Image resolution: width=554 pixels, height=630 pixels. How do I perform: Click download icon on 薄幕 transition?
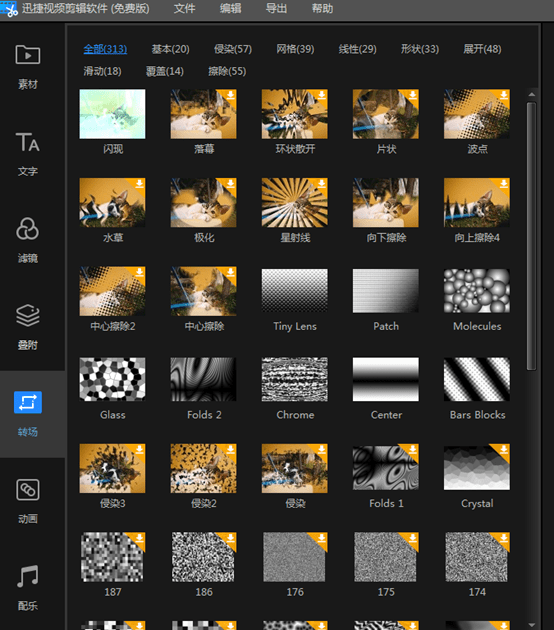(x=230, y=95)
